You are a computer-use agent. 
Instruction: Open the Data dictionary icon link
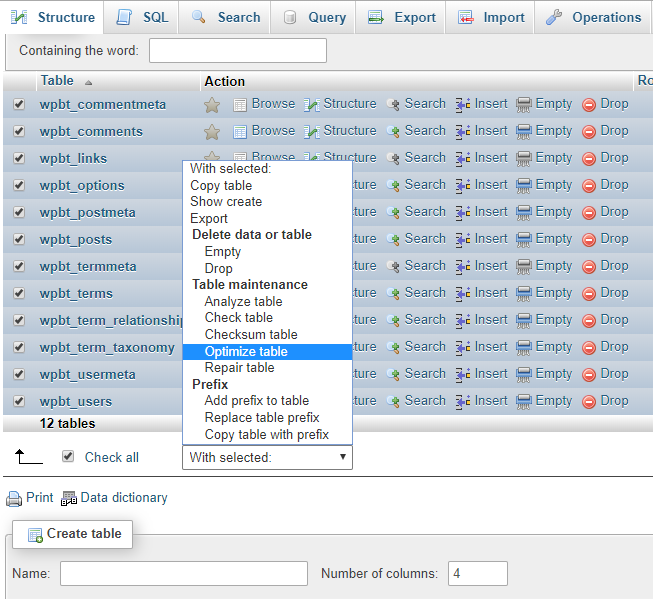pos(69,498)
